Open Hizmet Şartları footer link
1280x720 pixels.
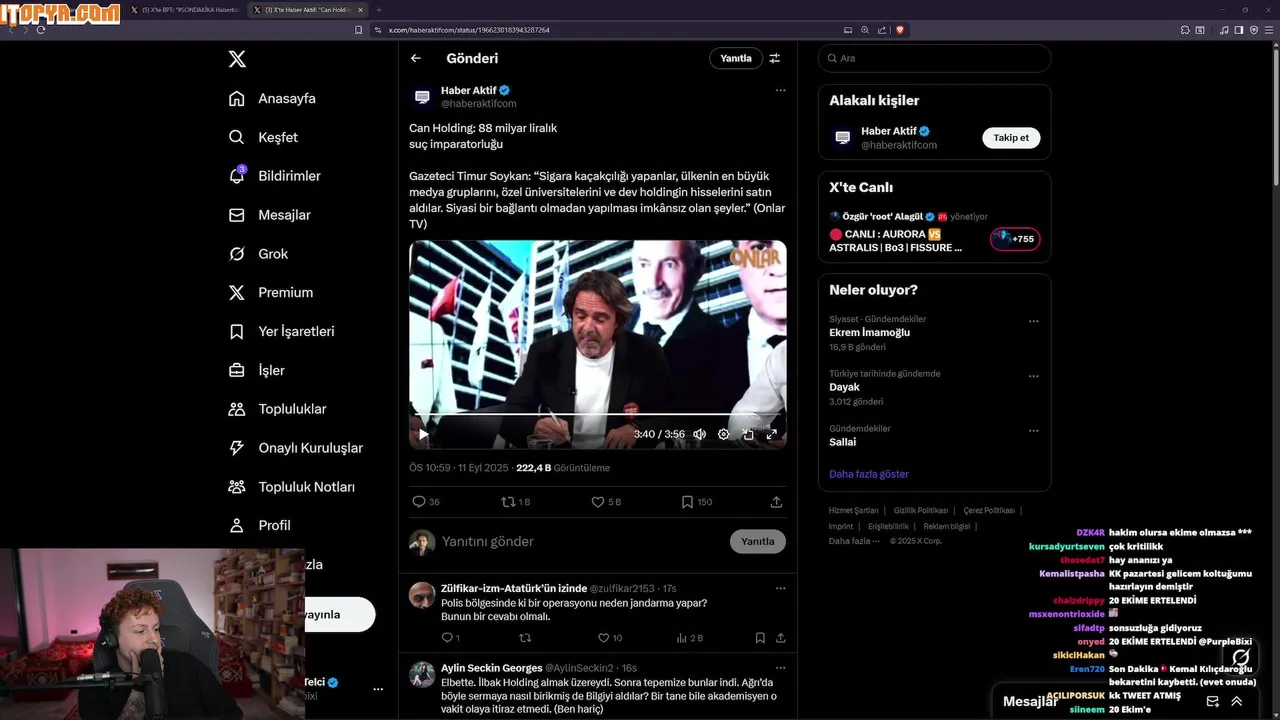(x=853, y=511)
